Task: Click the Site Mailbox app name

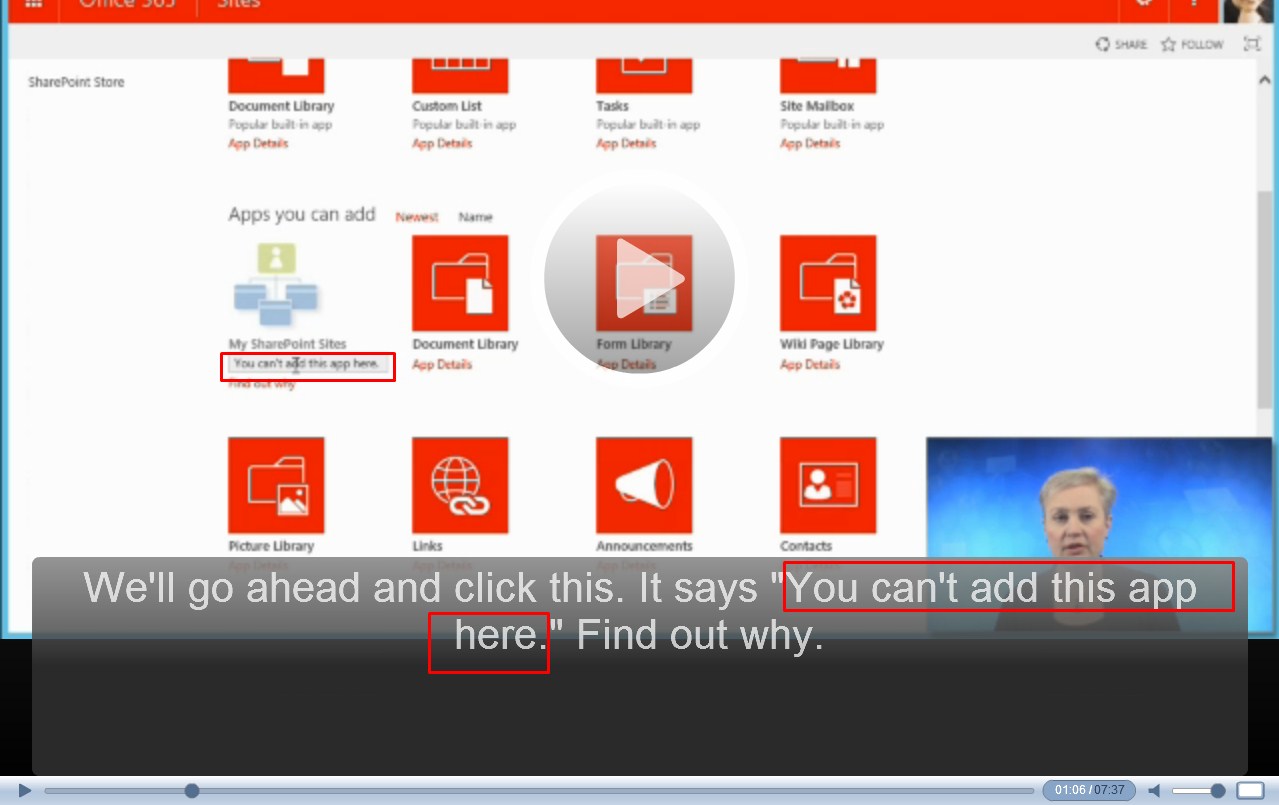Action: point(817,106)
